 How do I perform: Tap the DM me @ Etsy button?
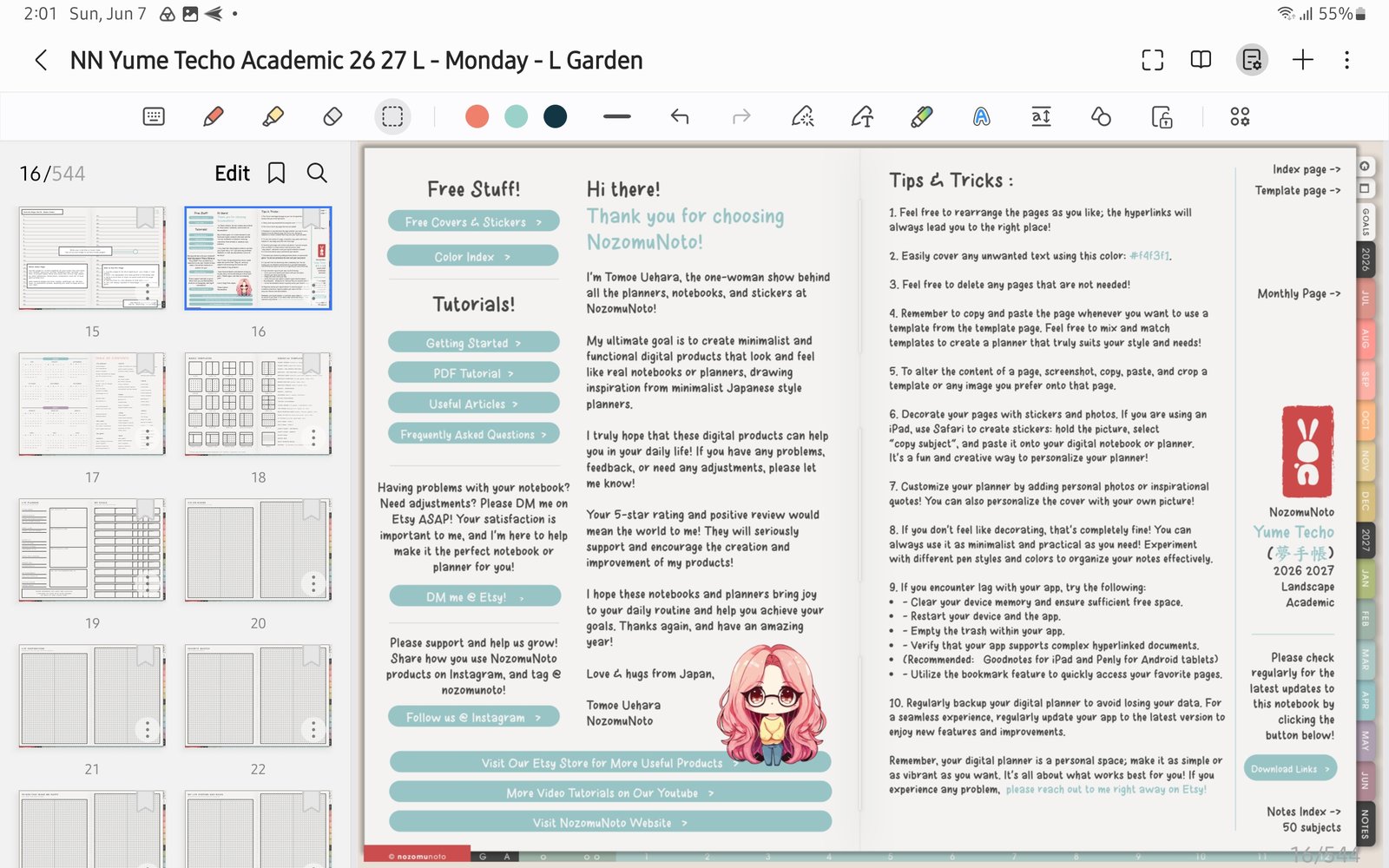[x=475, y=596]
